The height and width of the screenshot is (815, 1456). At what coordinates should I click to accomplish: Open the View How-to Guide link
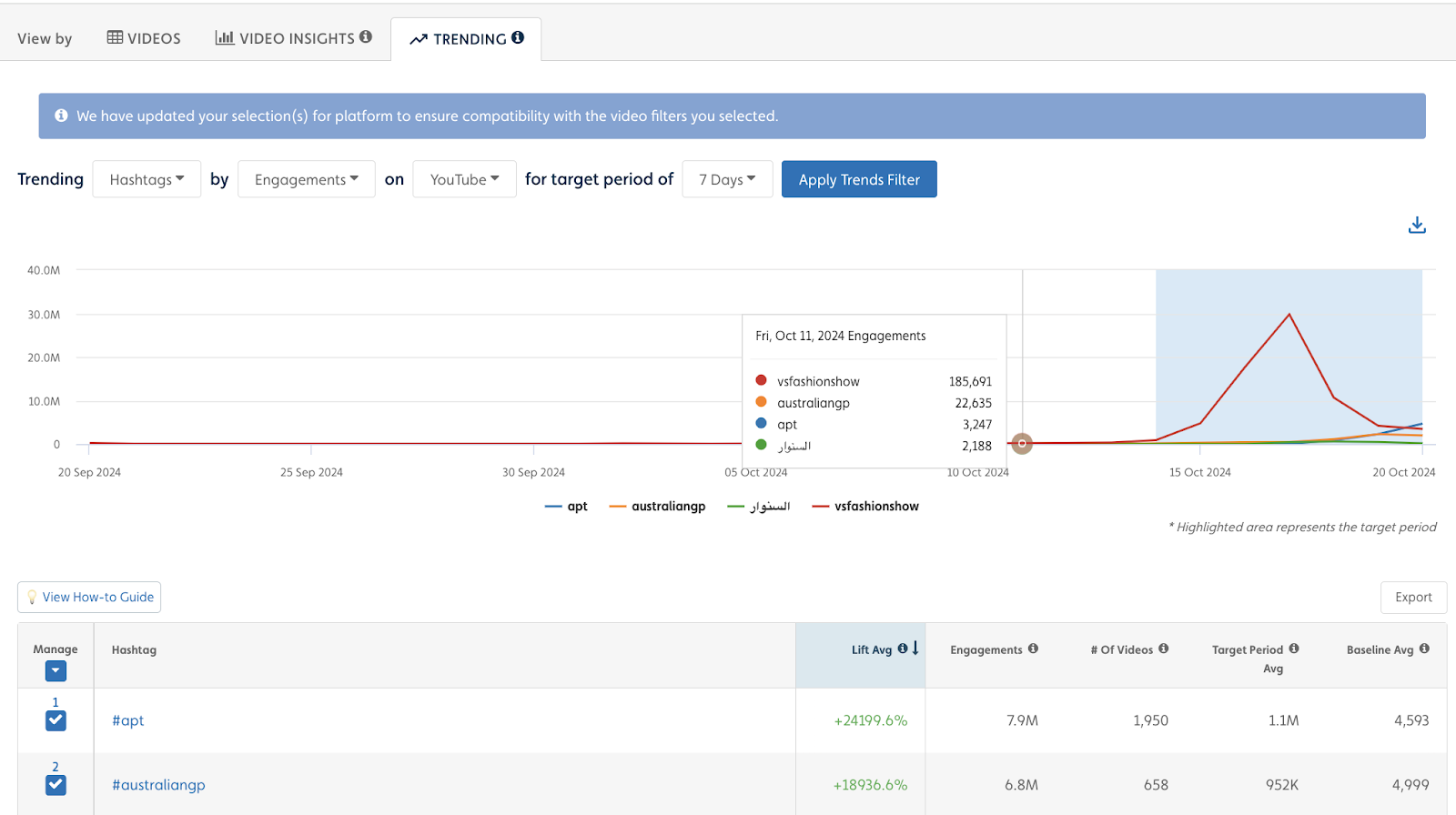point(89,598)
